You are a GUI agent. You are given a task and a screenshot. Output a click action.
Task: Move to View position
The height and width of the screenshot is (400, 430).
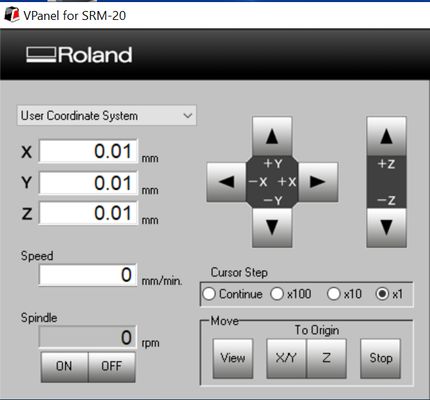pos(233,358)
